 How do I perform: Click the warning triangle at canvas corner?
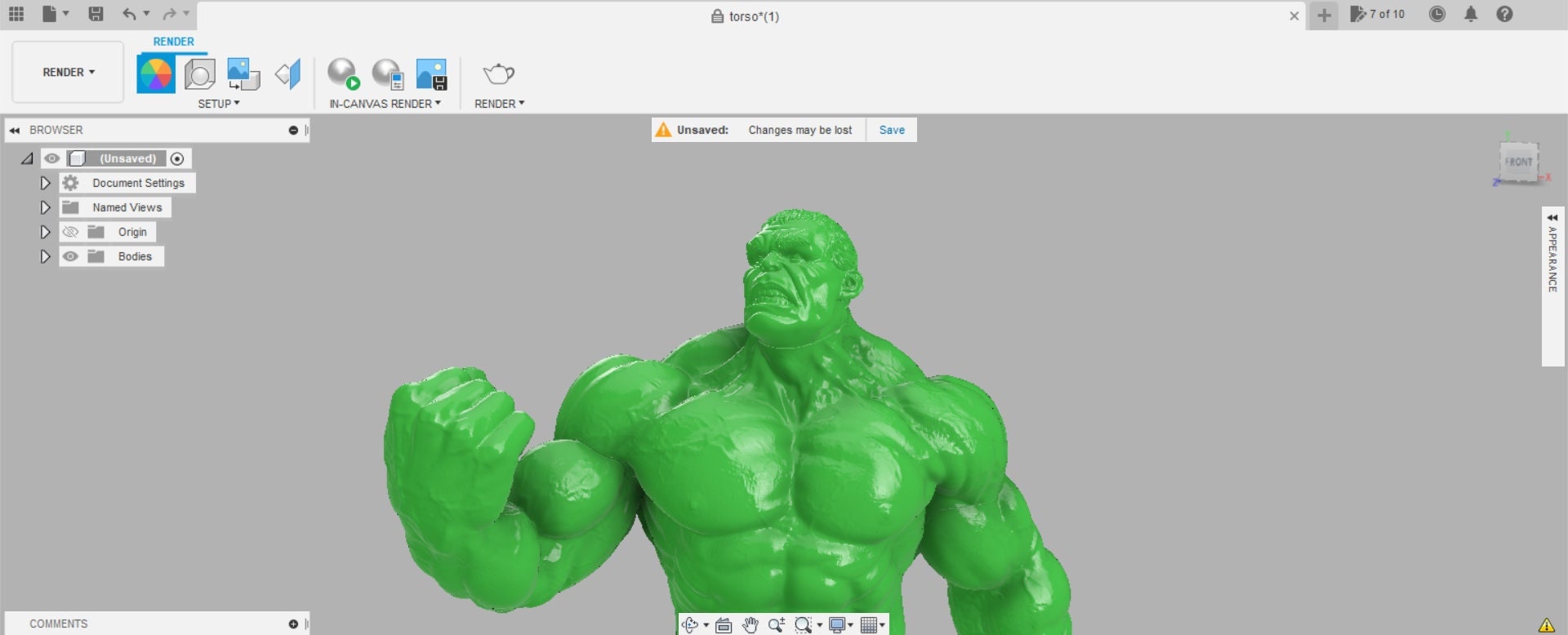(x=1547, y=625)
